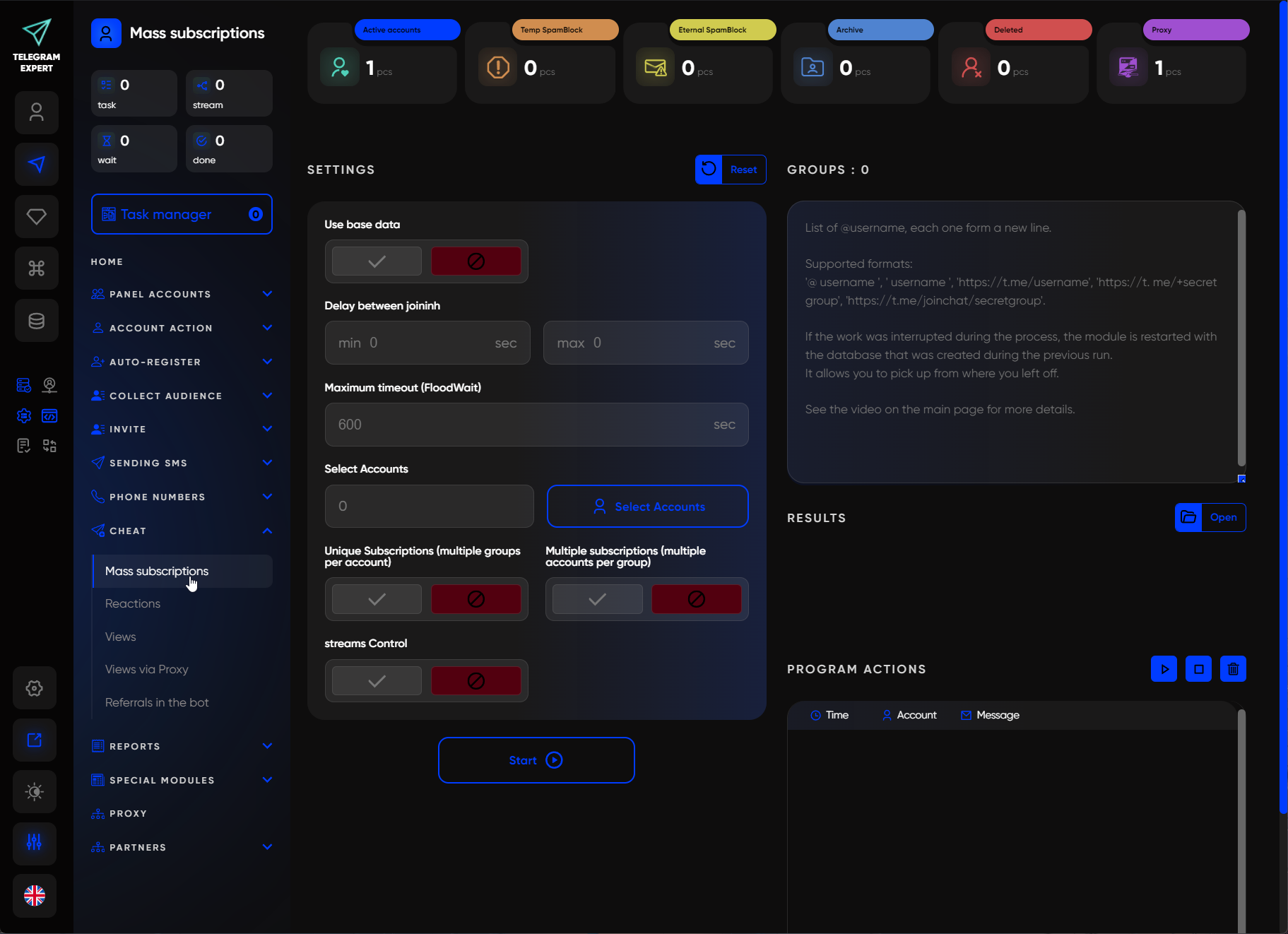Open the database icon in left sidebar
Viewport: 1288px width, 934px height.
click(x=36, y=321)
